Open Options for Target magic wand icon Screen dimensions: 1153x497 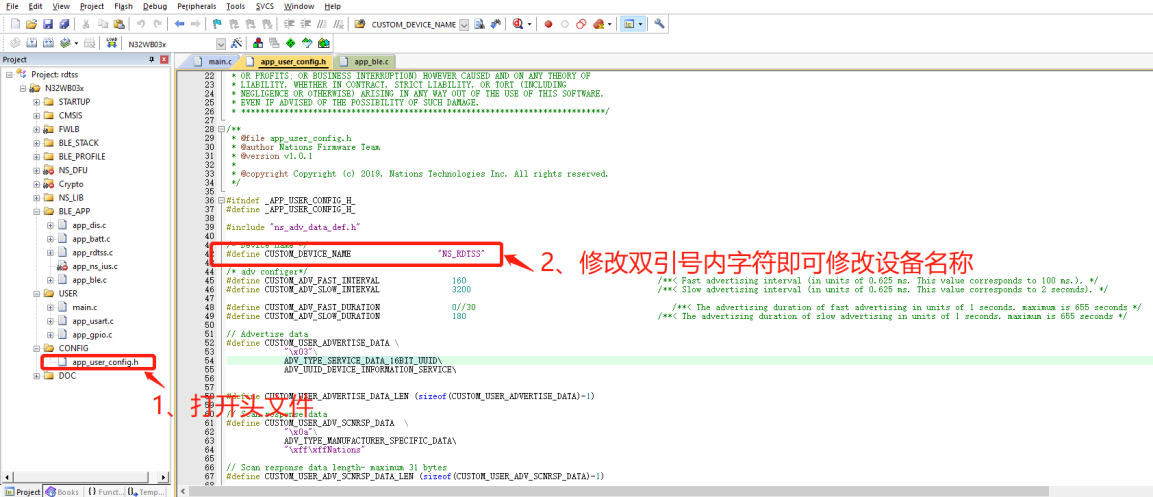(237, 44)
